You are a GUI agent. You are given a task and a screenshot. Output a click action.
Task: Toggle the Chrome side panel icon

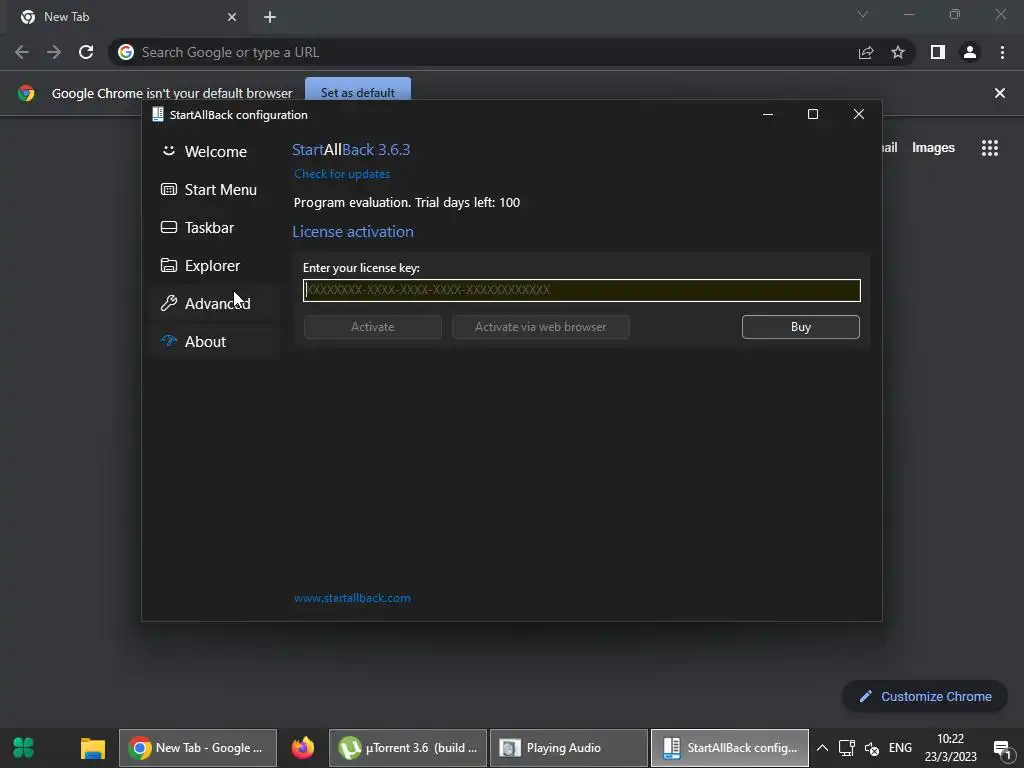coord(937,52)
